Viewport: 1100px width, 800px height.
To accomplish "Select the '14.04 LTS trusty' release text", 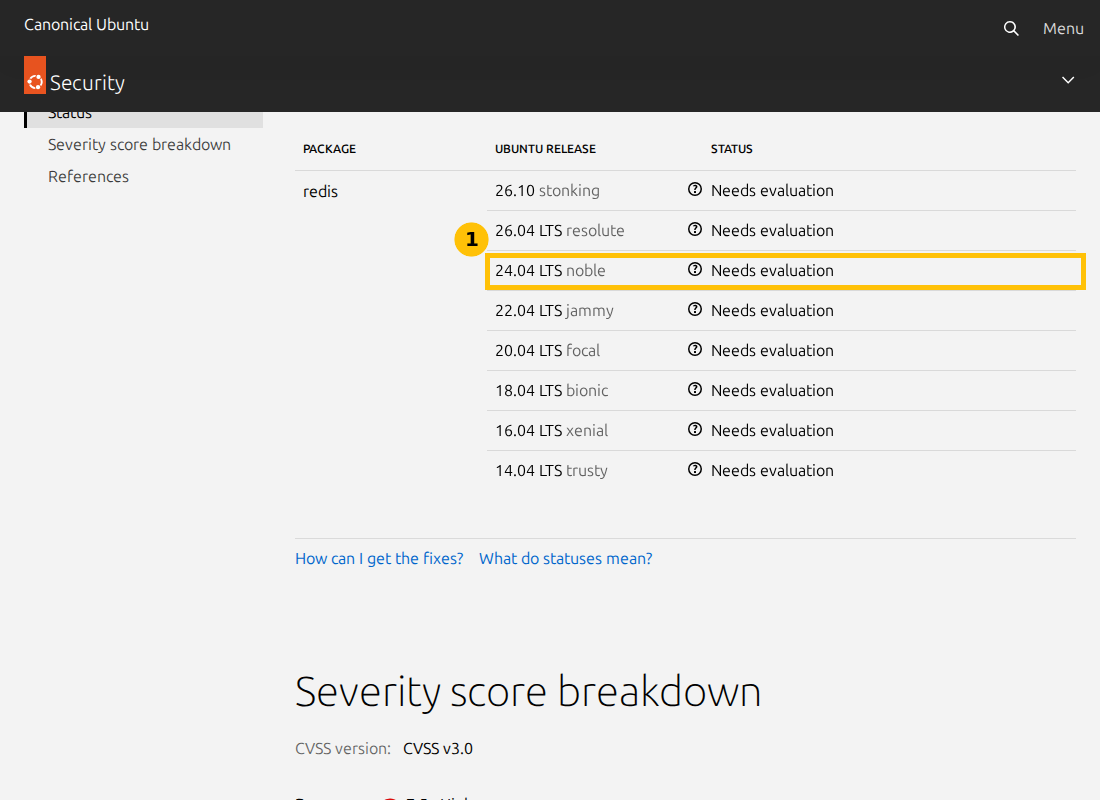I will pos(551,471).
